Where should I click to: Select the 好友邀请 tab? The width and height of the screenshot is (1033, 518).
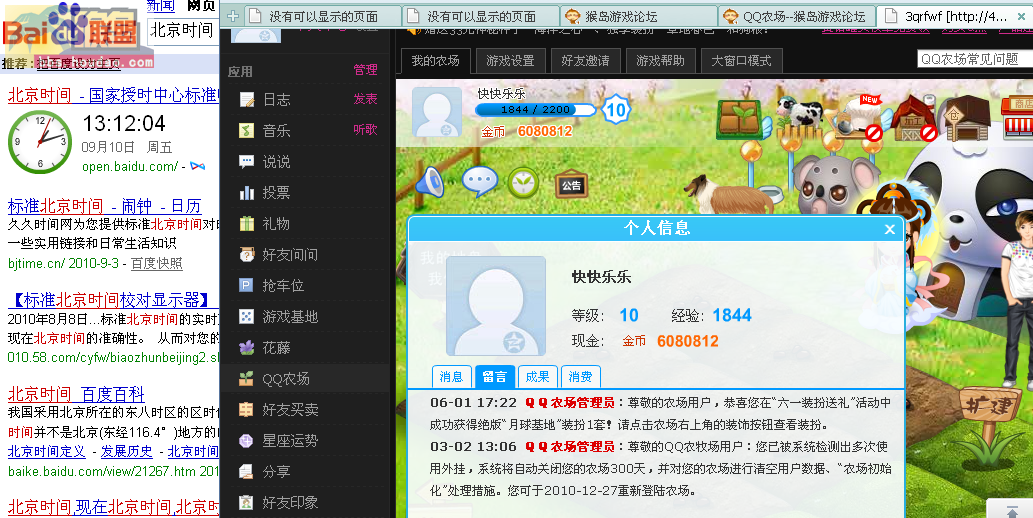click(585, 61)
